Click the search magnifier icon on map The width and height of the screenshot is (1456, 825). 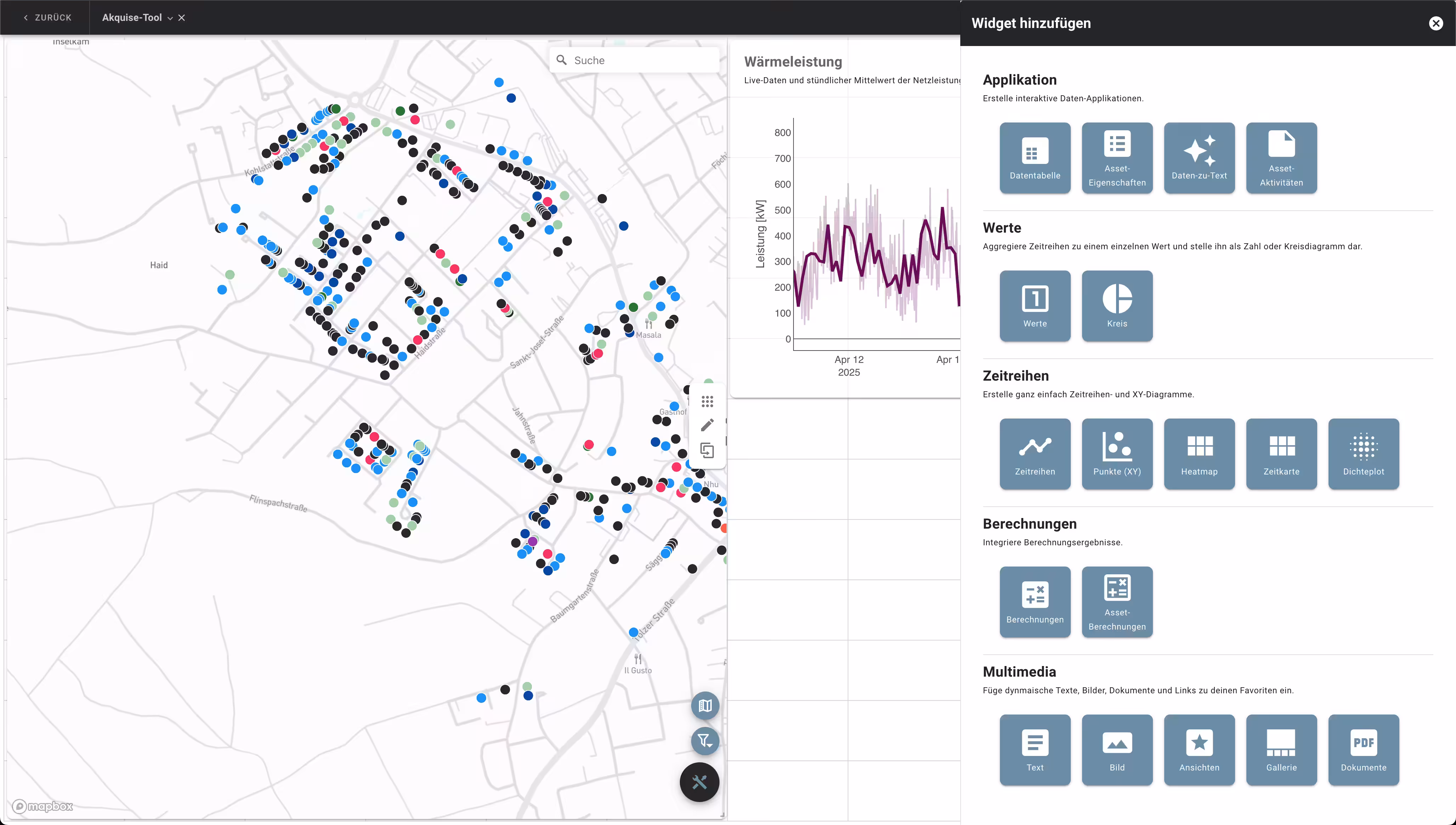click(x=562, y=60)
